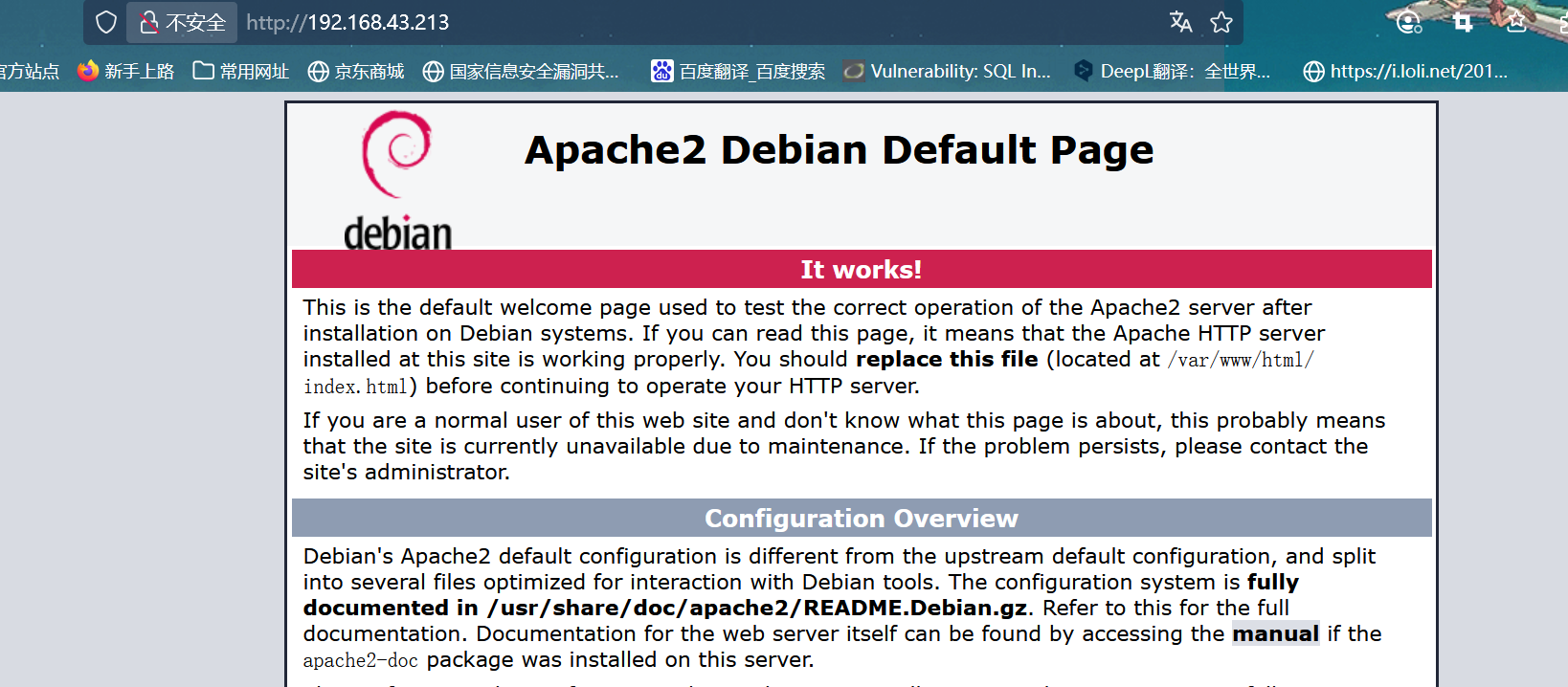
Task: Open the 百度翻译_百度搜索 bookmark
Action: tap(738, 71)
